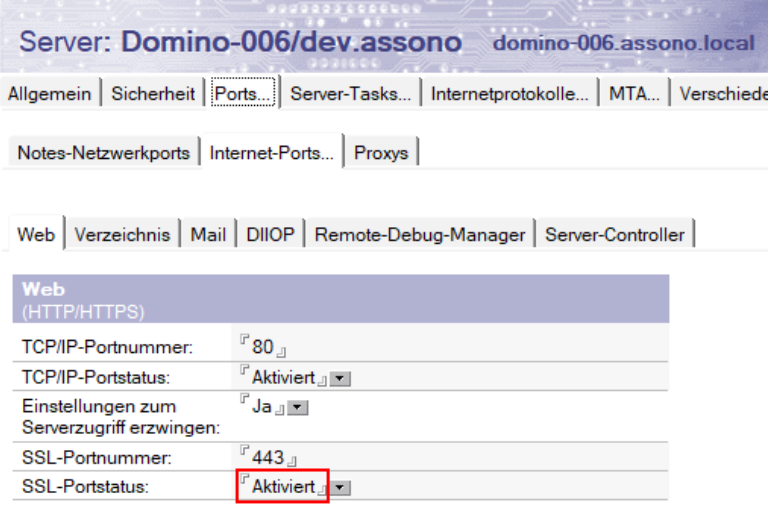The width and height of the screenshot is (768, 514).
Task: Open the MTA... tab
Action: point(634,93)
